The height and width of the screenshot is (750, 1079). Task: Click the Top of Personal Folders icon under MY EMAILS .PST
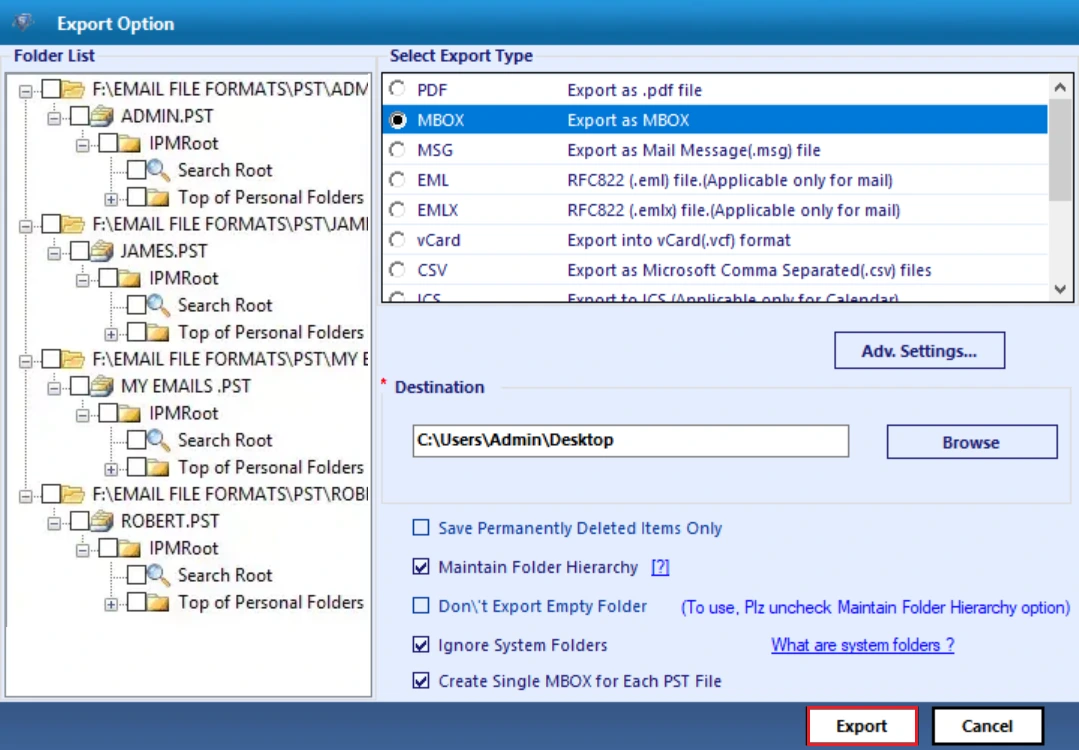click(158, 467)
